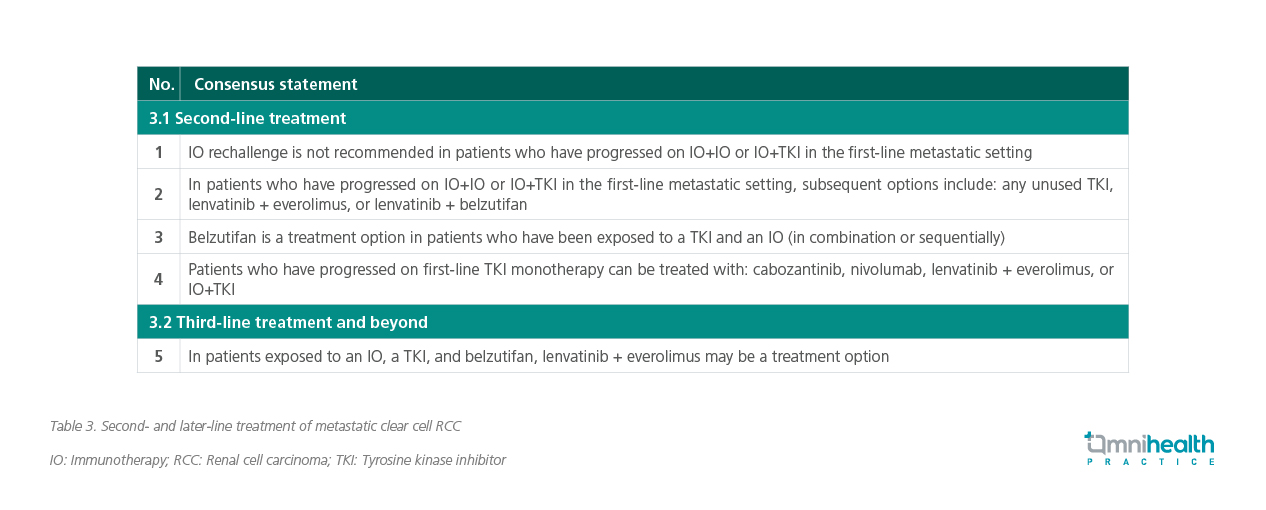Viewport: 1266px width, 510px height.
Task: Click the IO rechallenge not recommended statement
Action: (610, 153)
